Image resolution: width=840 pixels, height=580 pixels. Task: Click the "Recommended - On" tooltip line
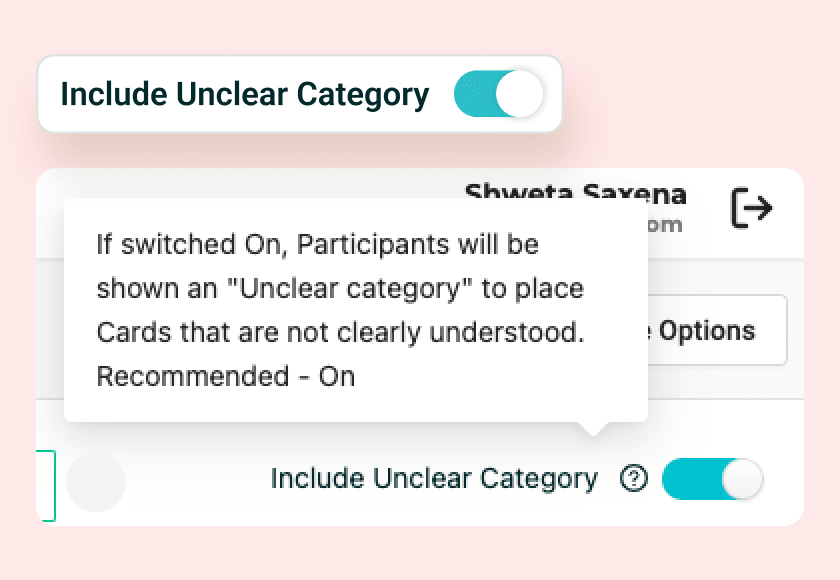226,377
